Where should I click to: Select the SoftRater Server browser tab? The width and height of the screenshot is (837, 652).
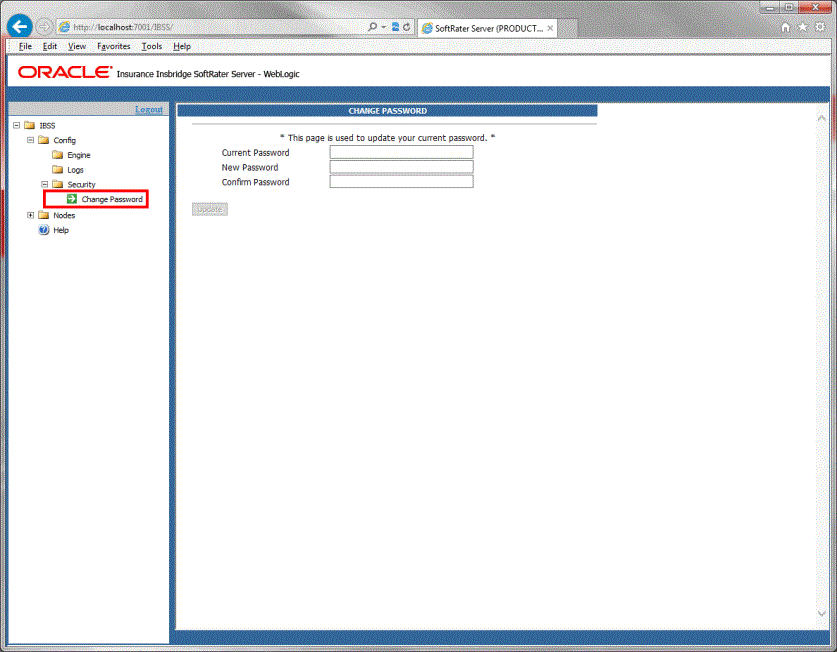click(487, 28)
